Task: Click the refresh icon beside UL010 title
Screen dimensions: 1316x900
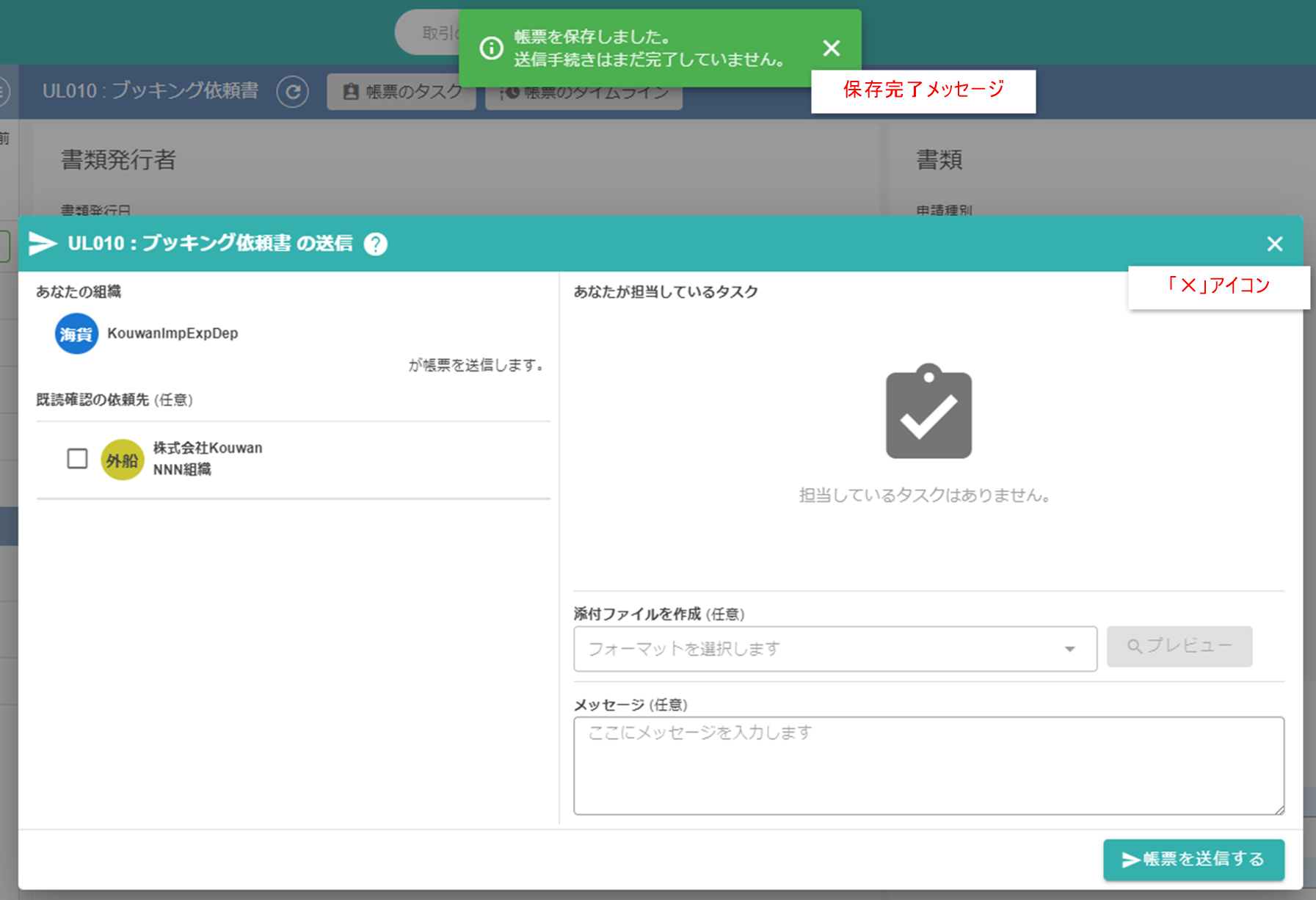Action: (292, 92)
